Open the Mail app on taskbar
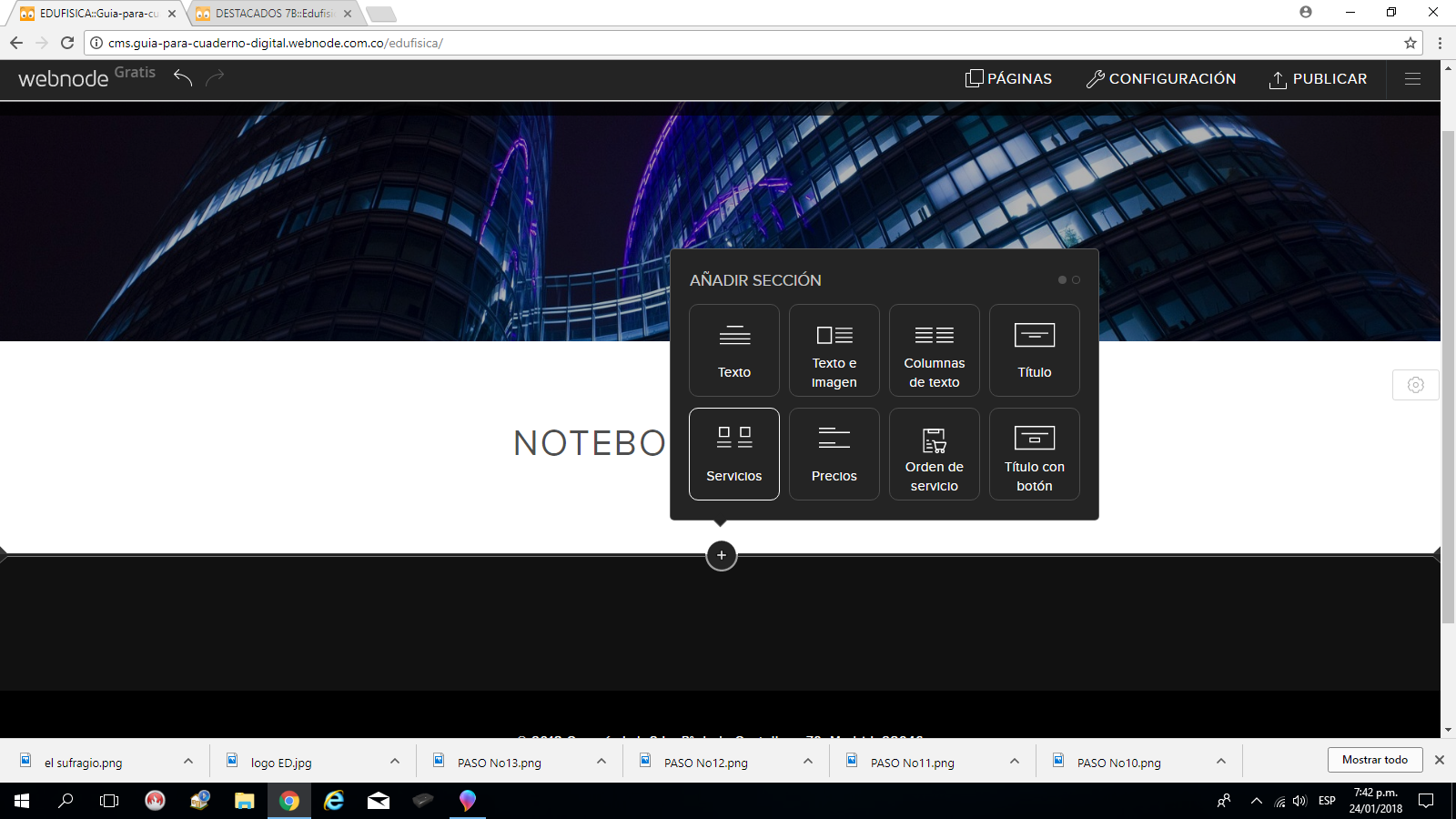1456x819 pixels. (379, 801)
